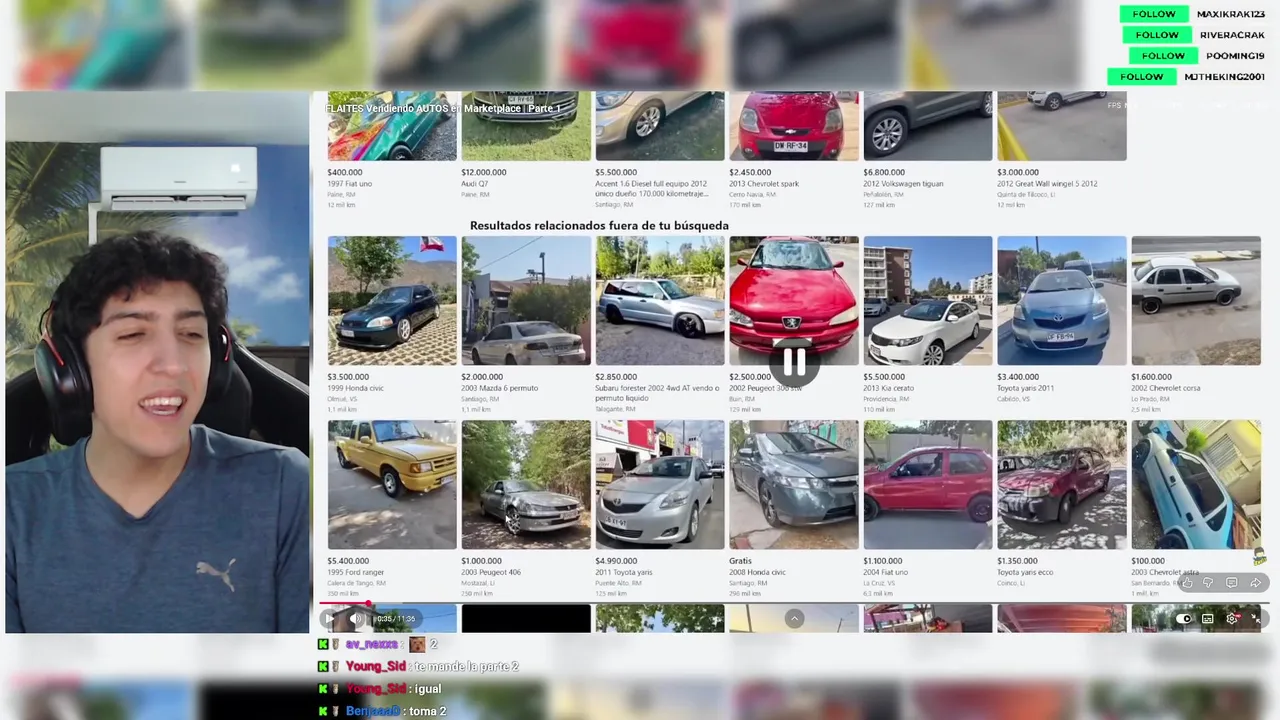Click the '$3.500.000' price of Honda civic
1280x720 pixels.
point(348,377)
